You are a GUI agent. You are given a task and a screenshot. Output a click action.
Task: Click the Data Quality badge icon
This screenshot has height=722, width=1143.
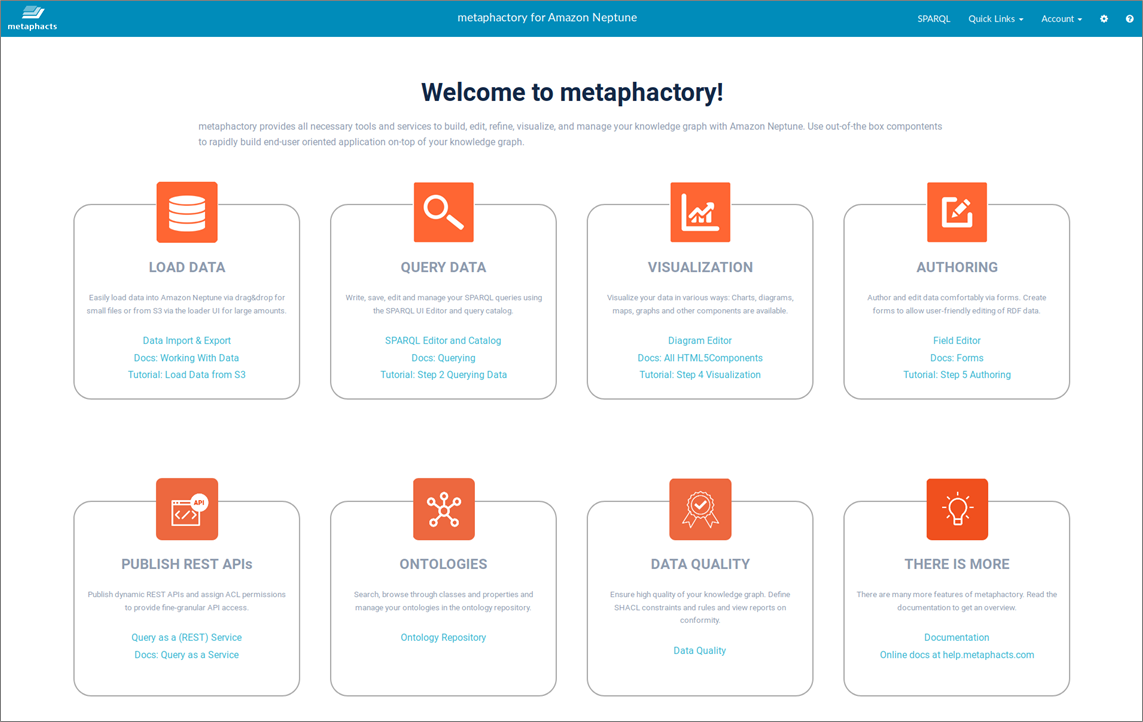[700, 509]
